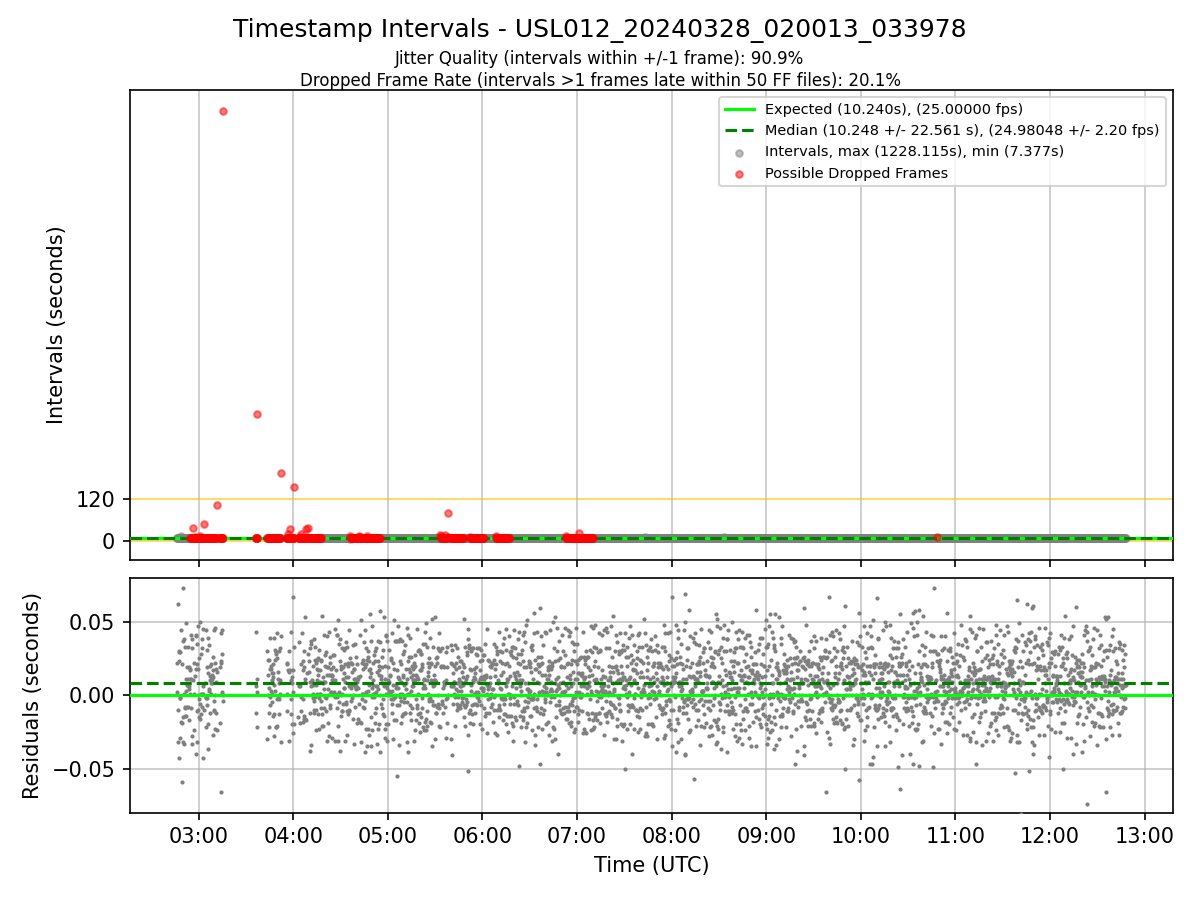Click the upper plot y-axis tick label '0'
Image resolution: width=1200 pixels, height=900 pixels.
click(110, 541)
